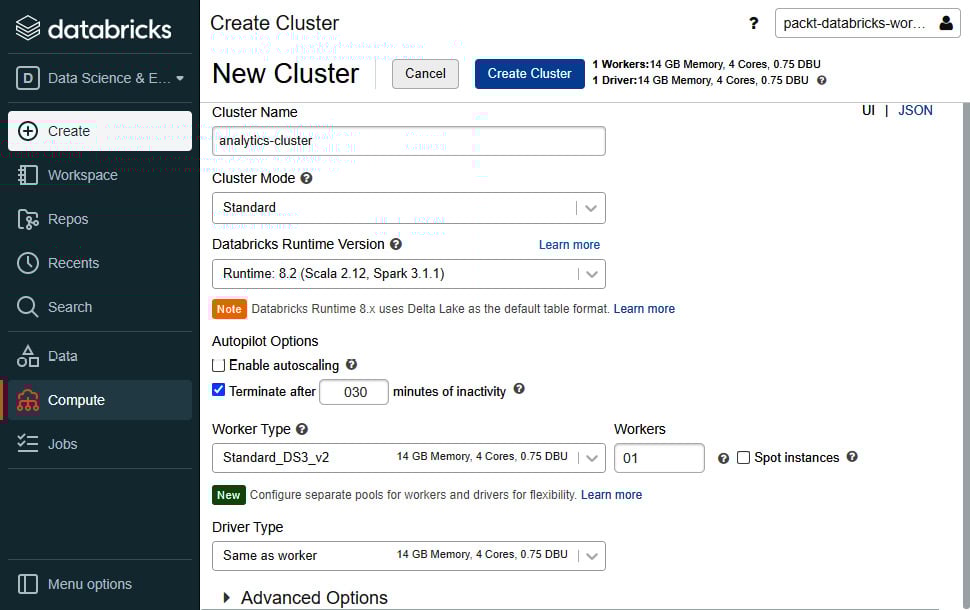The height and width of the screenshot is (610, 970).
Task: Click the Create plus icon in sidebar
Action: pos(28,131)
